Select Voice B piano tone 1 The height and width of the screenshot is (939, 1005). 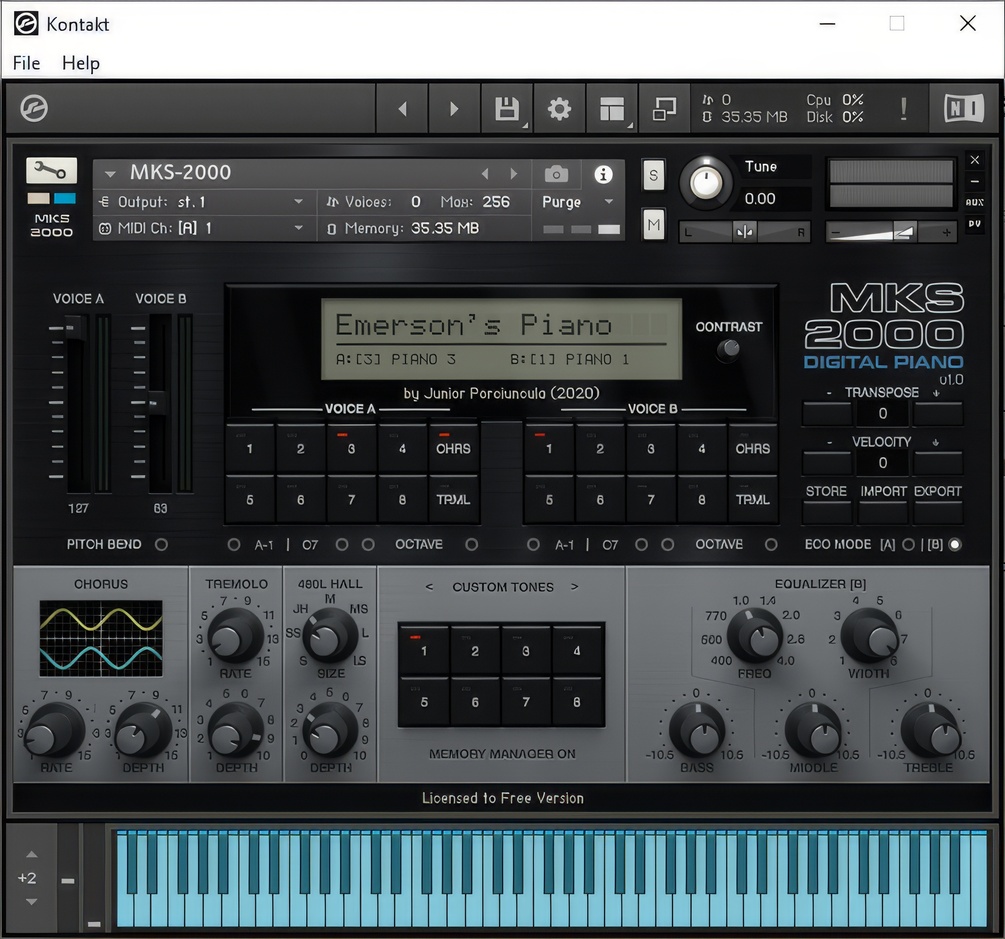549,448
